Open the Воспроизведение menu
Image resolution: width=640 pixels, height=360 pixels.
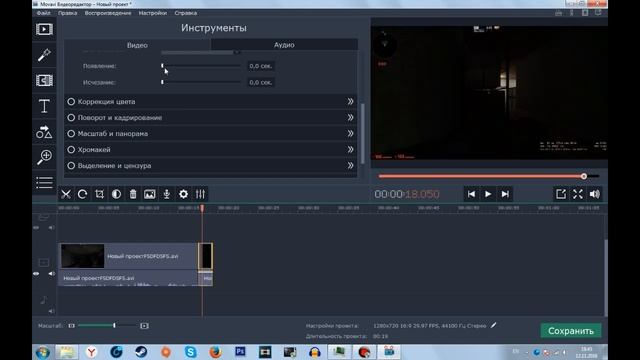pyautogui.click(x=108, y=13)
